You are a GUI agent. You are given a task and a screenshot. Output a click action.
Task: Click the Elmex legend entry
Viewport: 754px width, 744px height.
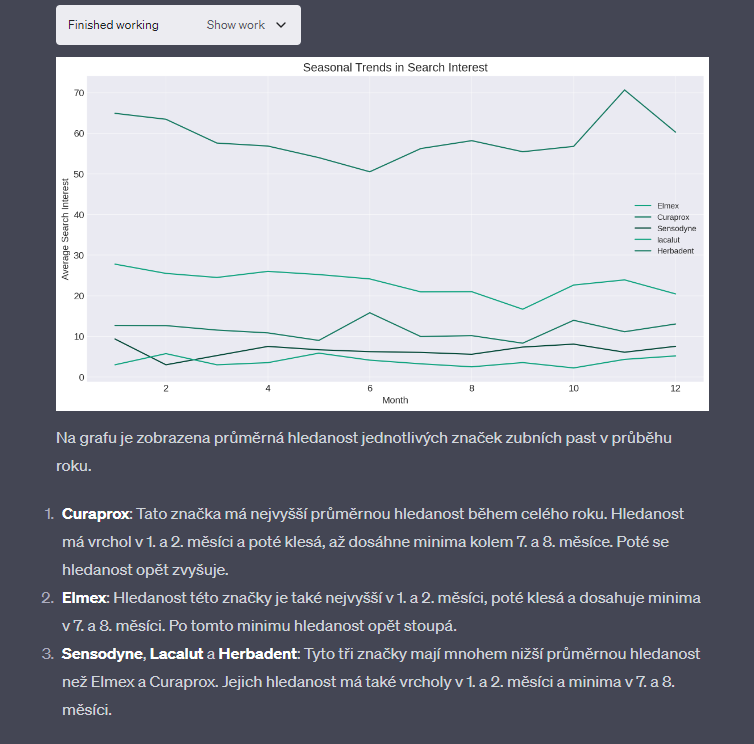(x=657, y=206)
